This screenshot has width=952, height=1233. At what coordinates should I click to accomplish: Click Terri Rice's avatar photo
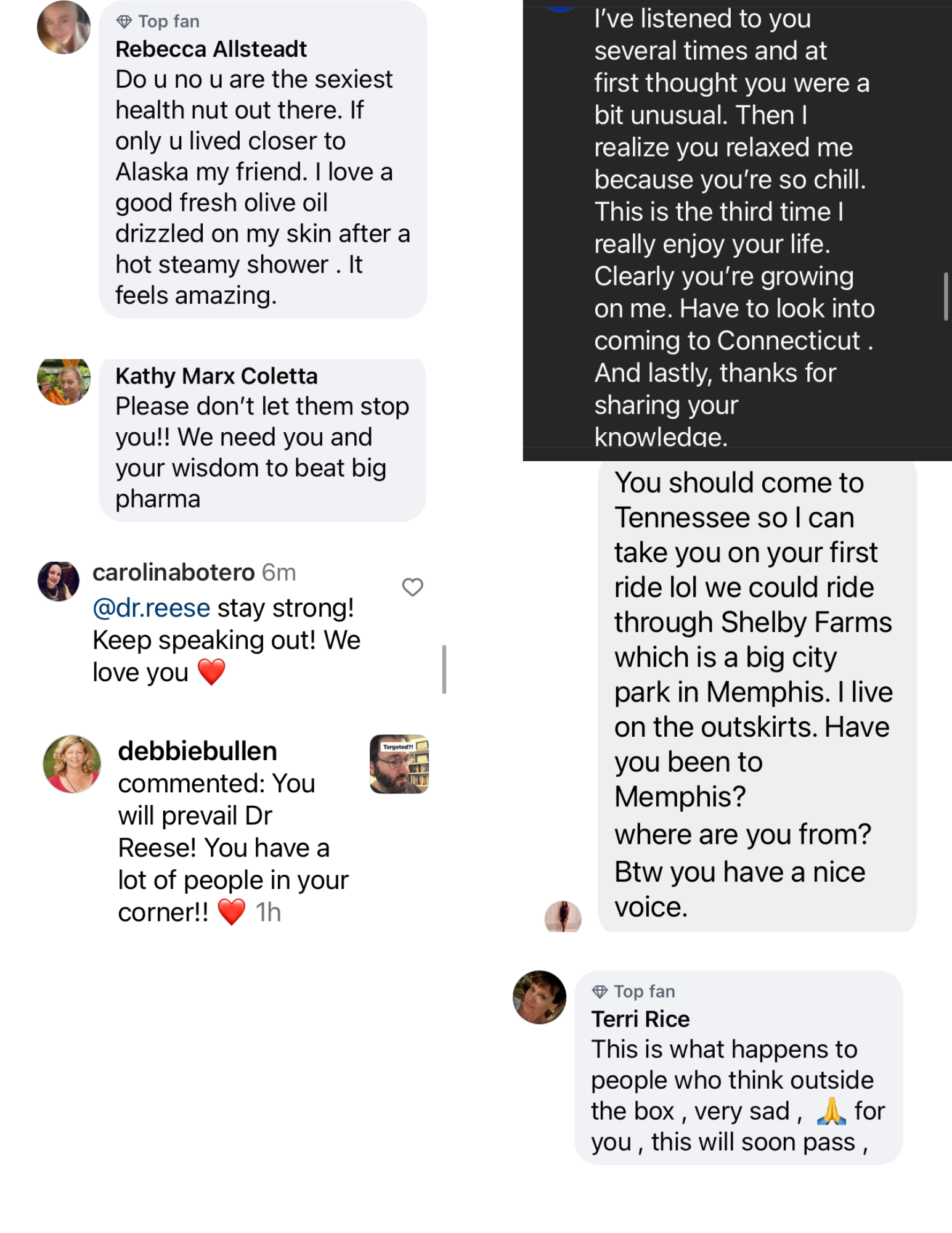tap(539, 997)
